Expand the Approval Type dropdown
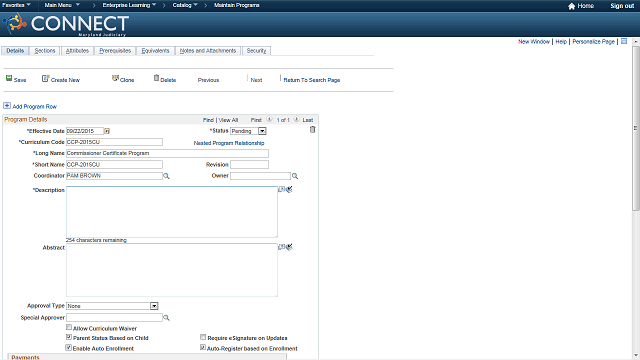Viewport: 640px width, 360px height. pos(154,306)
